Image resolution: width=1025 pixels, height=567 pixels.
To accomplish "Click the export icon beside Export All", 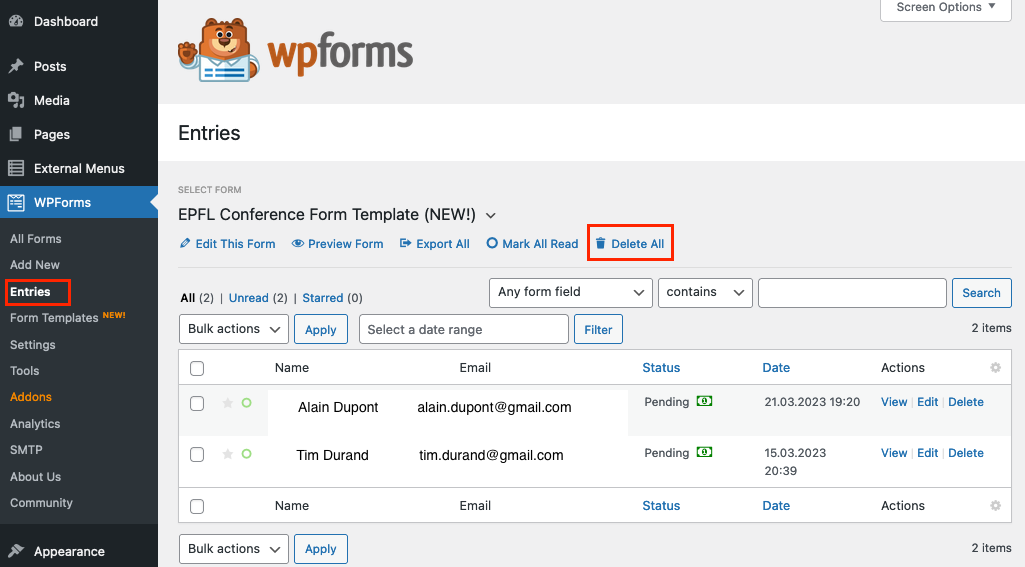I will coord(405,243).
